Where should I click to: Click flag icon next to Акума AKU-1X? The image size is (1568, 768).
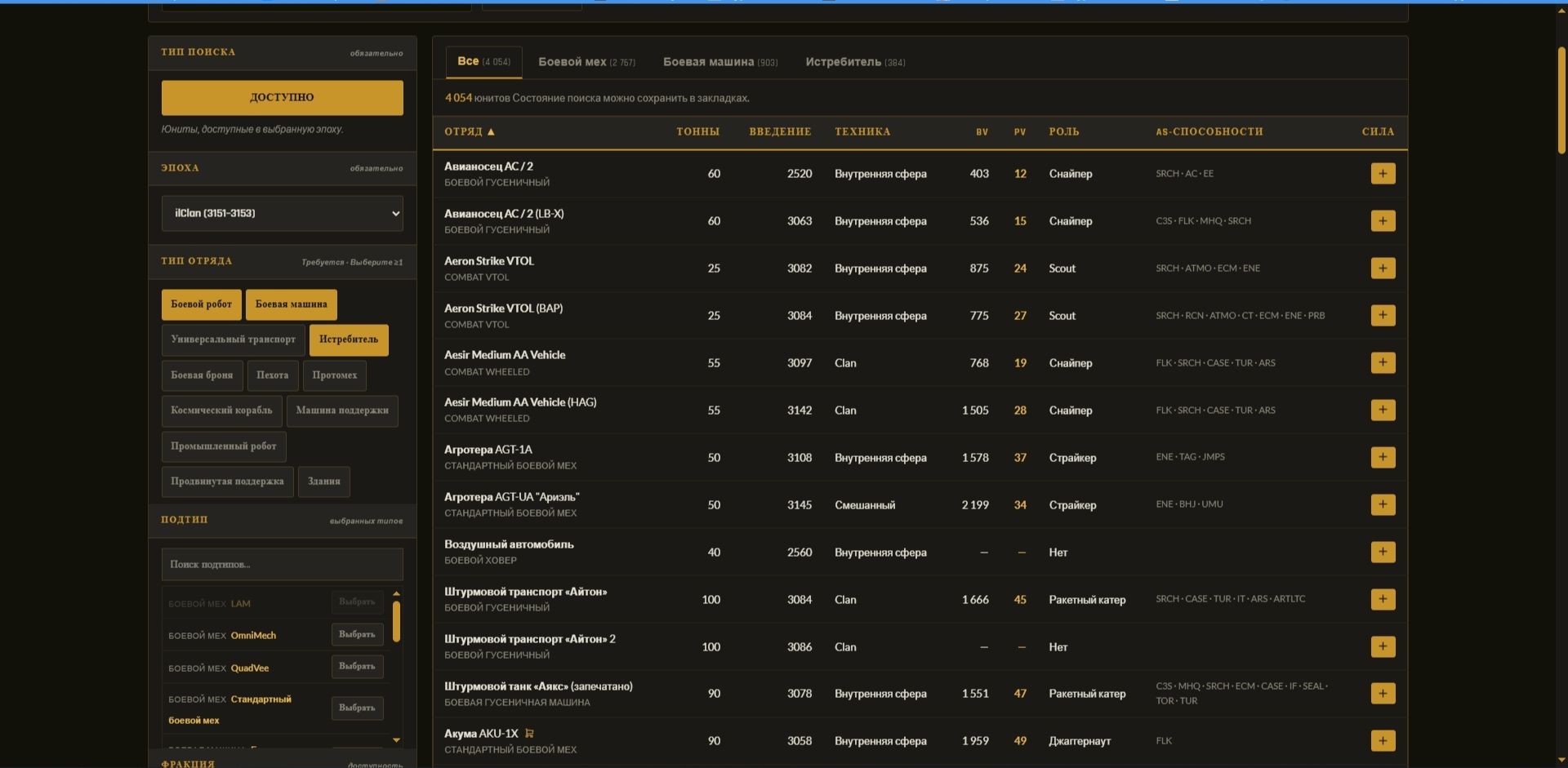(529, 733)
